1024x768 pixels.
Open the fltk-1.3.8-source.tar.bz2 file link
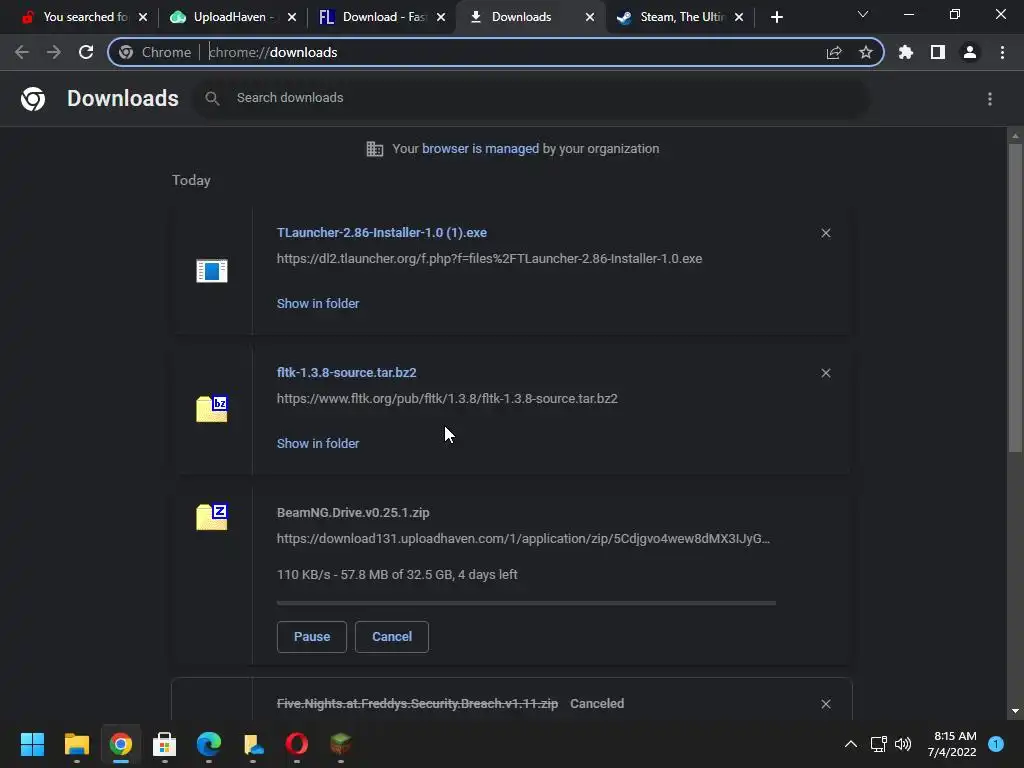(347, 372)
